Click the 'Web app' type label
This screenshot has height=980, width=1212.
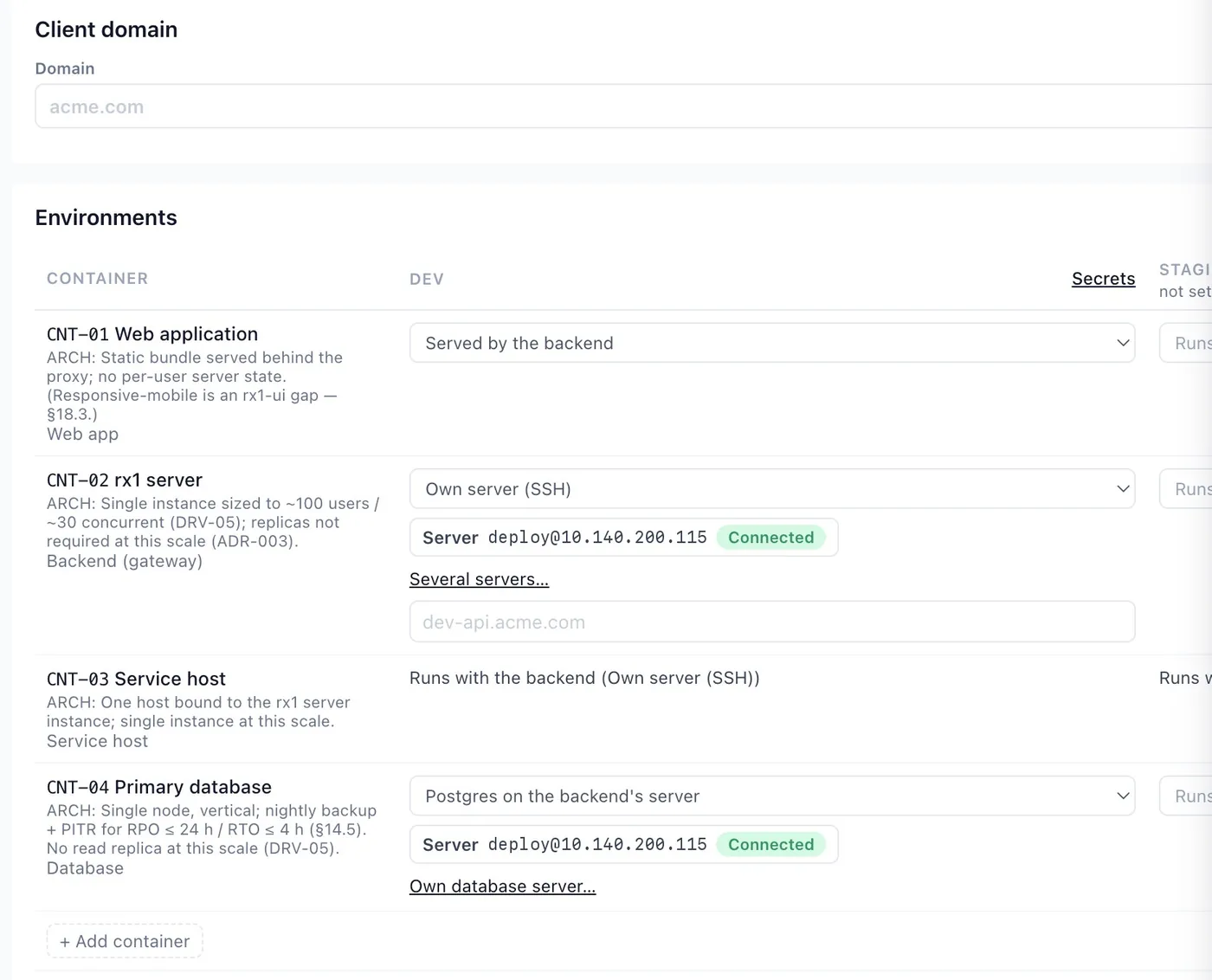pos(82,435)
